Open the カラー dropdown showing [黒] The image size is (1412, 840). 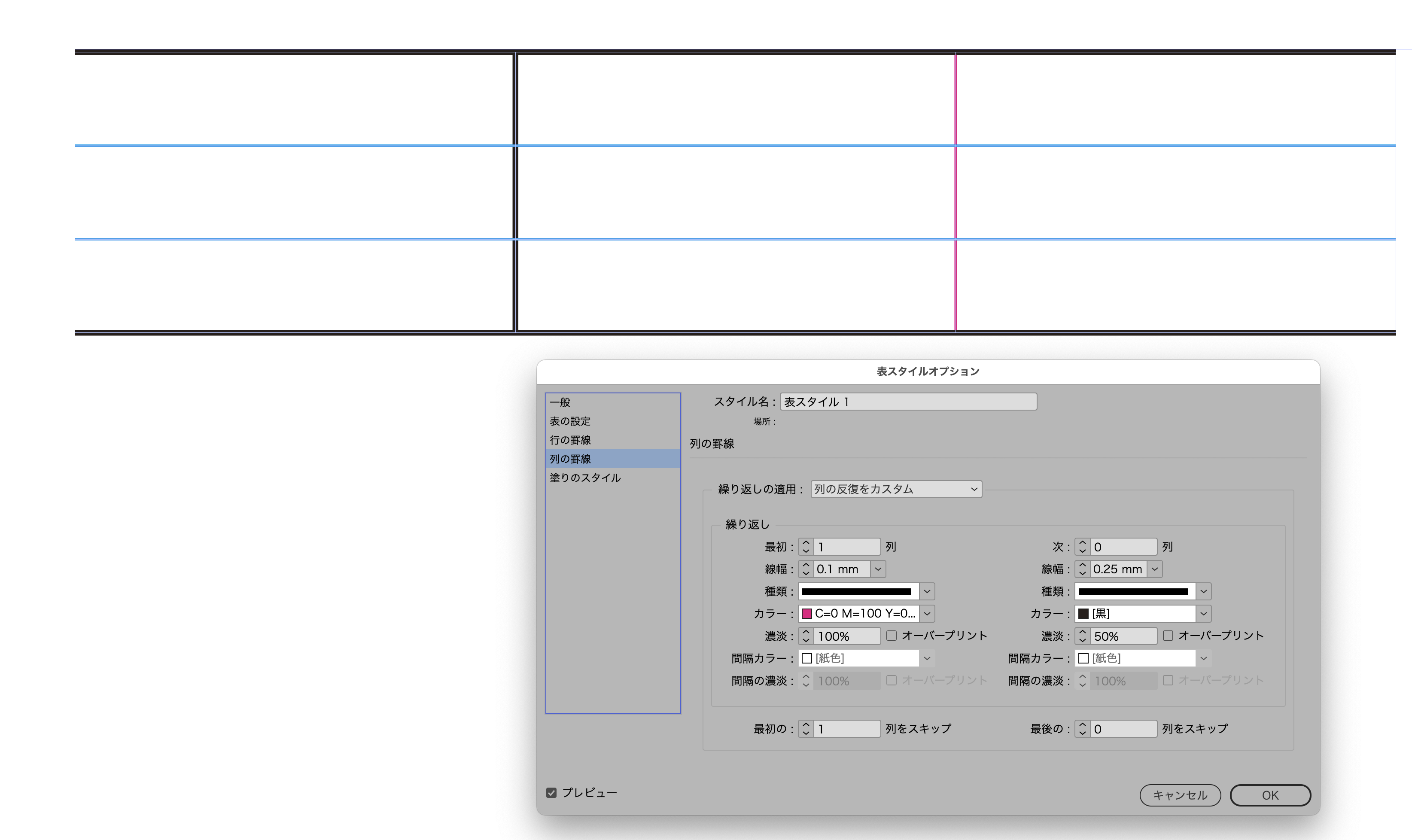click(1204, 613)
